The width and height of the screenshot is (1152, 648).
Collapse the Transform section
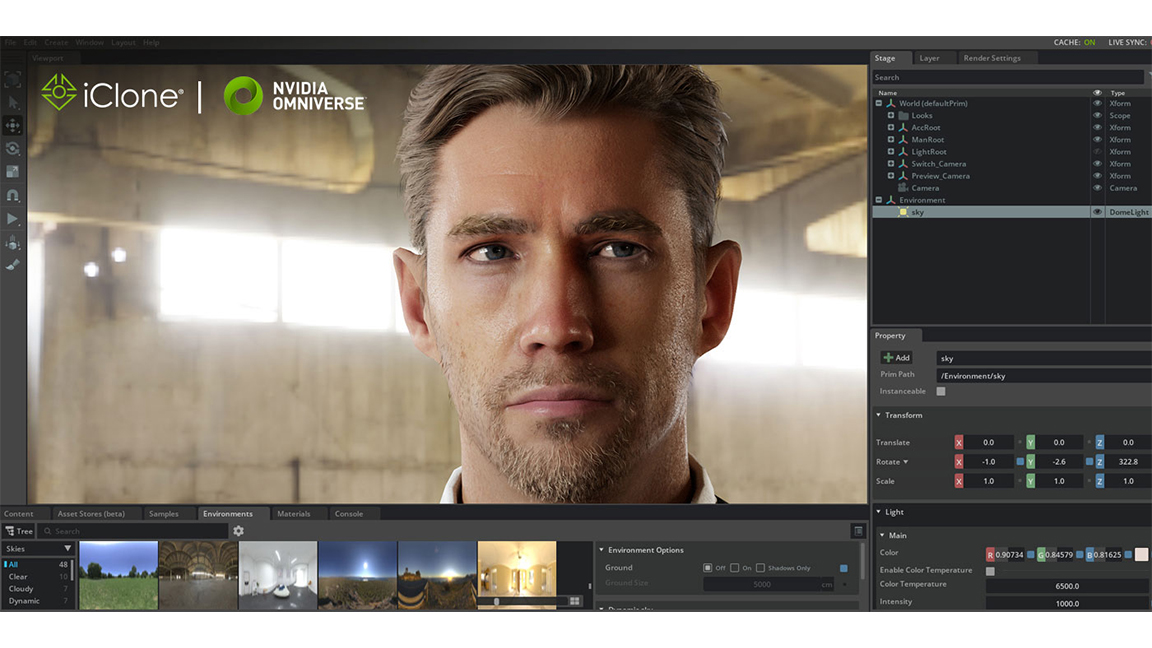(x=879, y=415)
